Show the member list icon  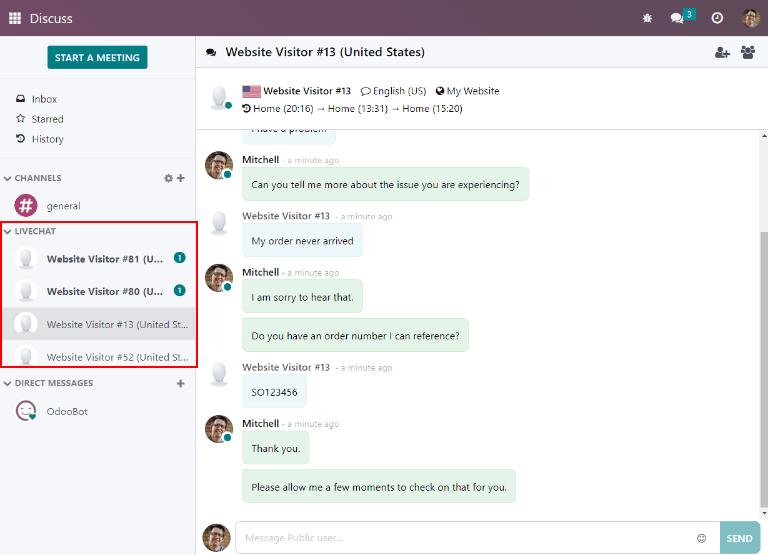click(x=747, y=53)
